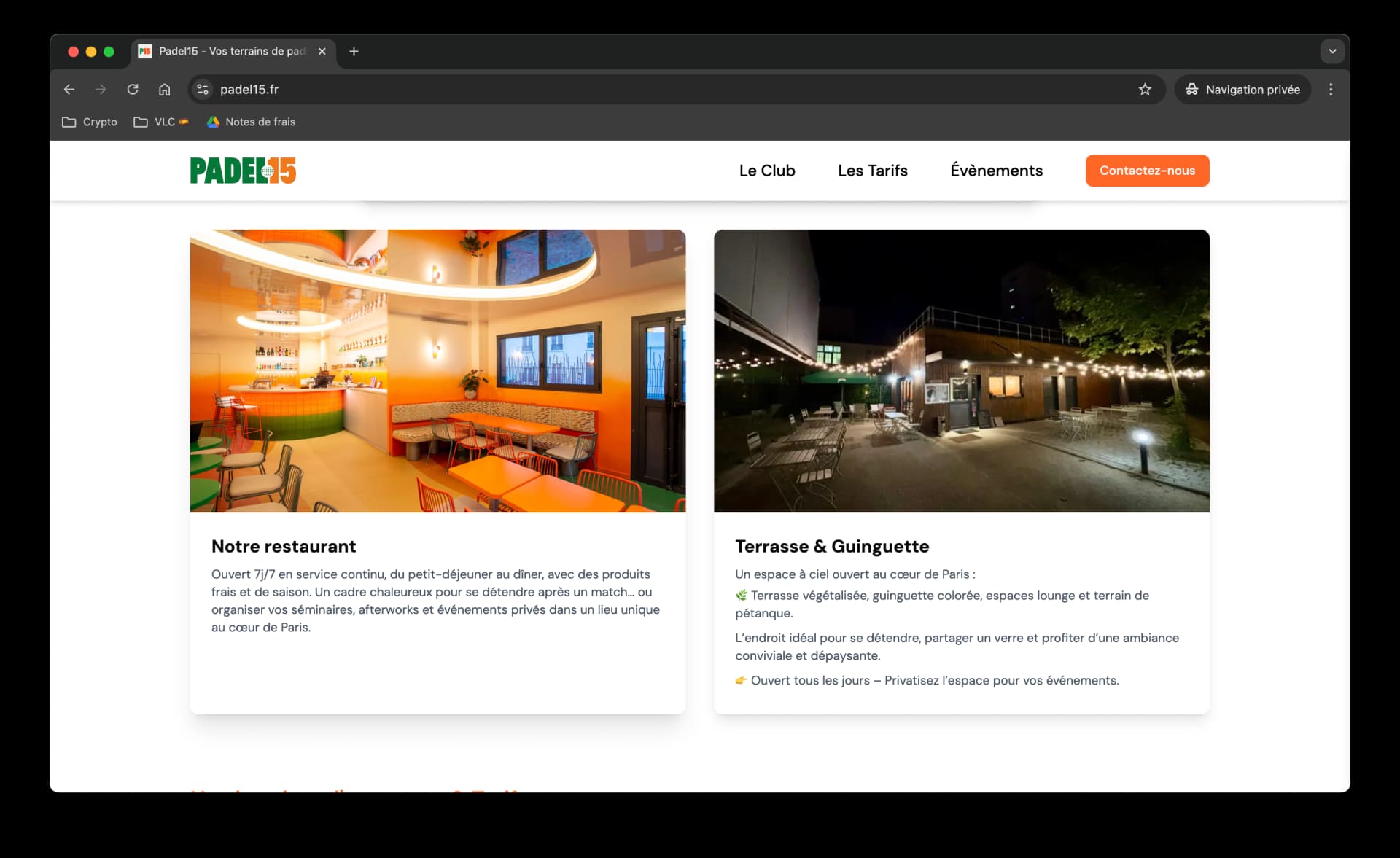Click the restaurant interior photo
Viewport: 1400px width, 858px height.
(x=437, y=370)
